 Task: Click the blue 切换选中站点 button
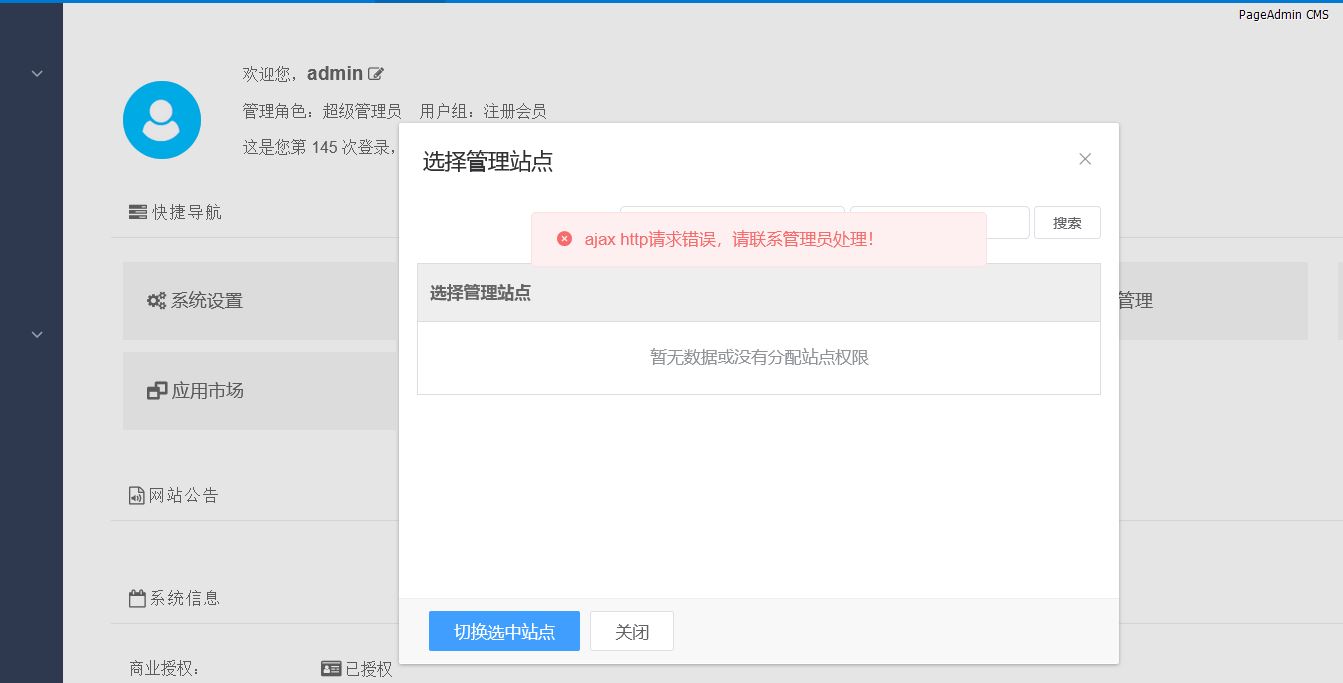click(x=504, y=631)
